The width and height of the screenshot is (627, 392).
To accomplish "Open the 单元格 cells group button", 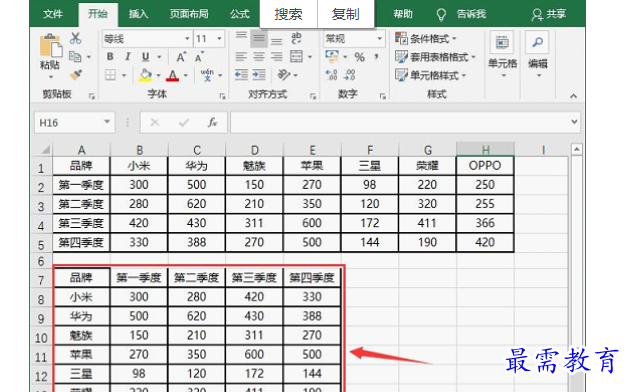I will 502,54.
